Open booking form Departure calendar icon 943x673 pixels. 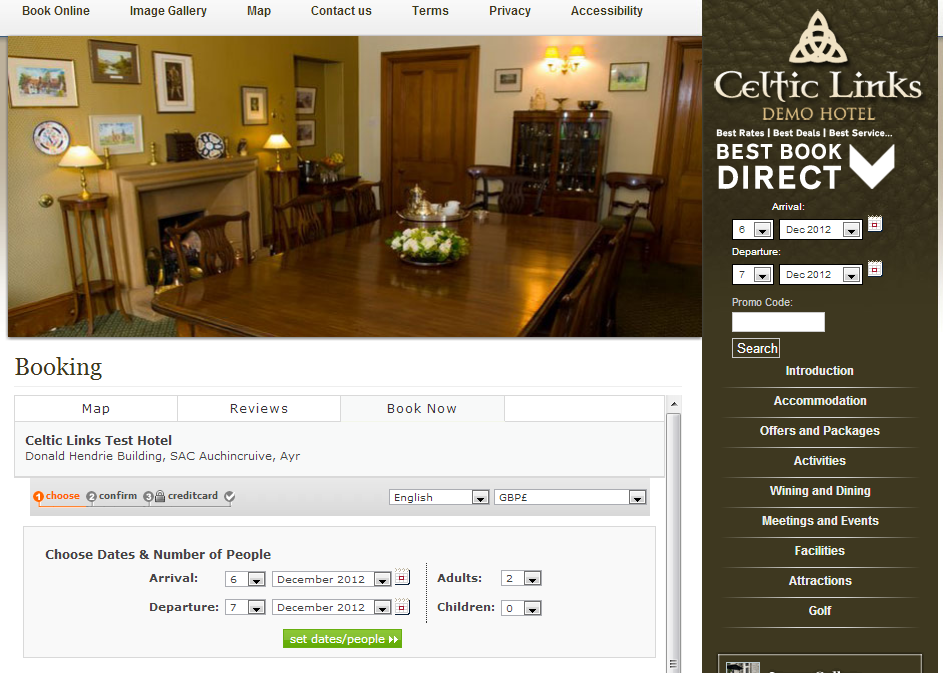pos(402,606)
